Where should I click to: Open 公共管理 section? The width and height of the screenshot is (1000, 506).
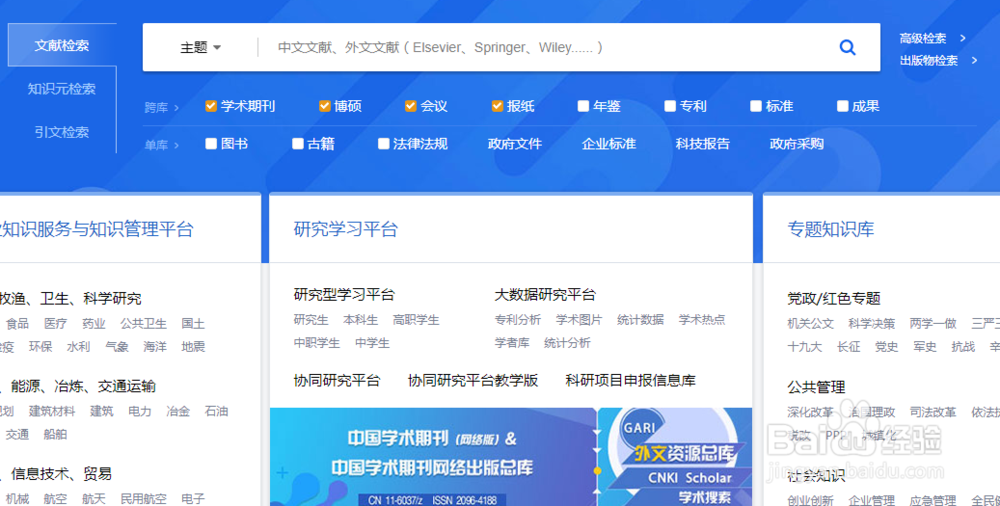[816, 387]
